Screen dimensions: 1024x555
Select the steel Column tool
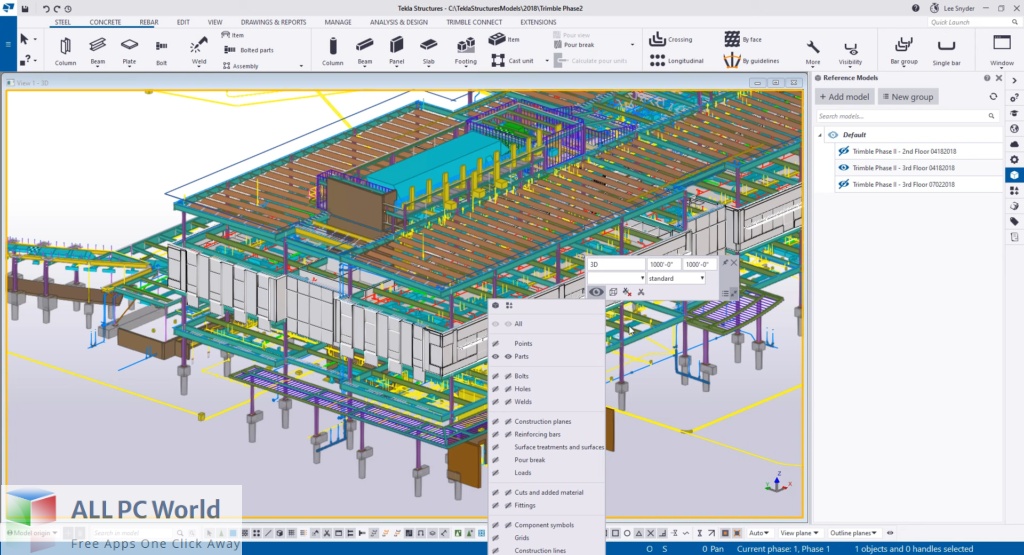(65, 52)
